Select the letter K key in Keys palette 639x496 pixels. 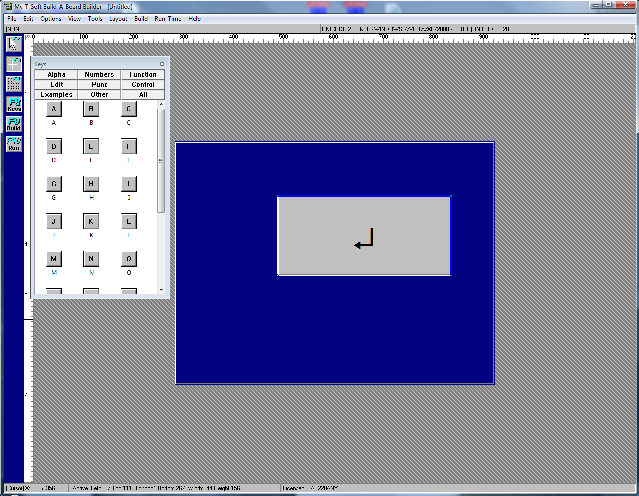coord(91,221)
